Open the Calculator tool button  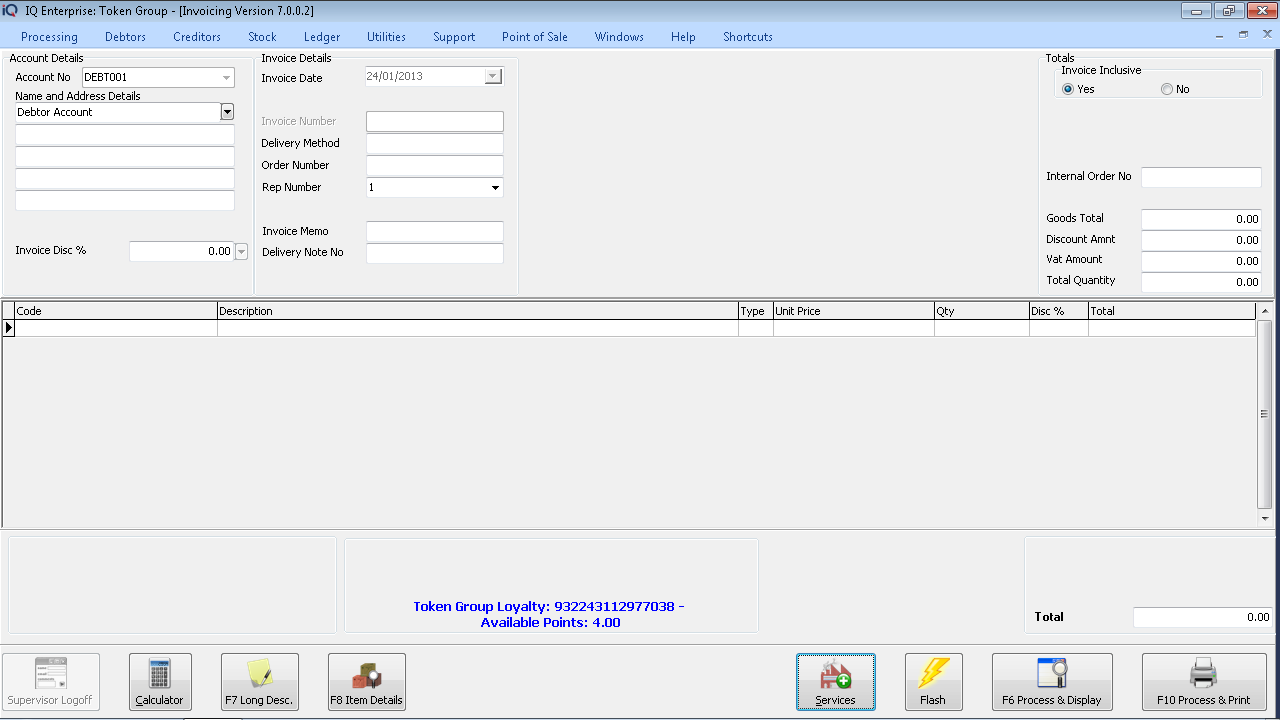[x=159, y=682]
